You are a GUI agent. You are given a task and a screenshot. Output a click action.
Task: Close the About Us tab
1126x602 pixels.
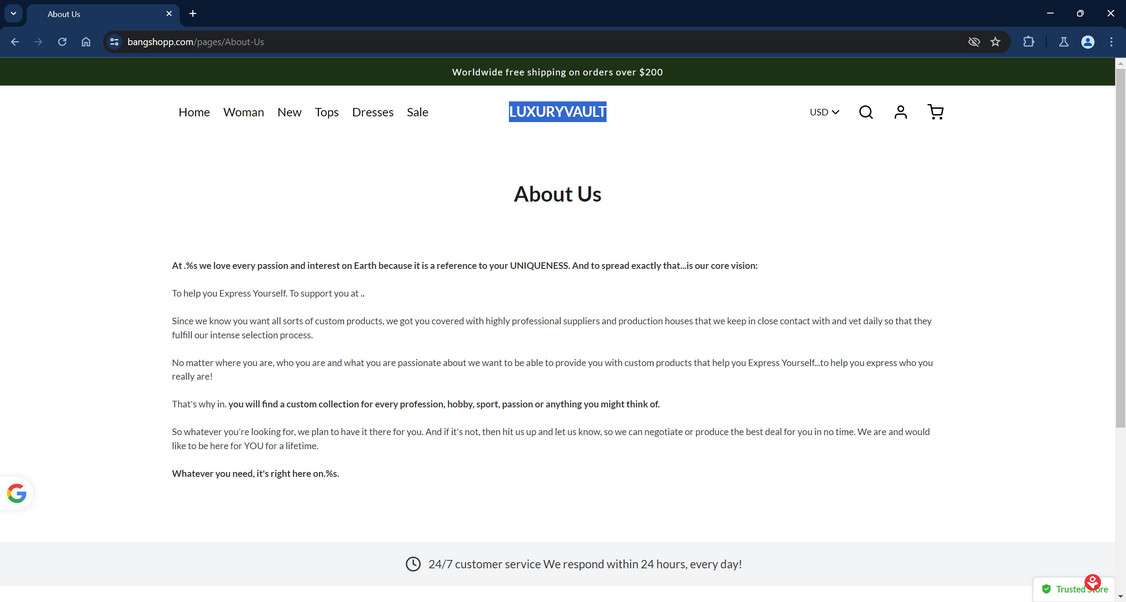tap(169, 14)
